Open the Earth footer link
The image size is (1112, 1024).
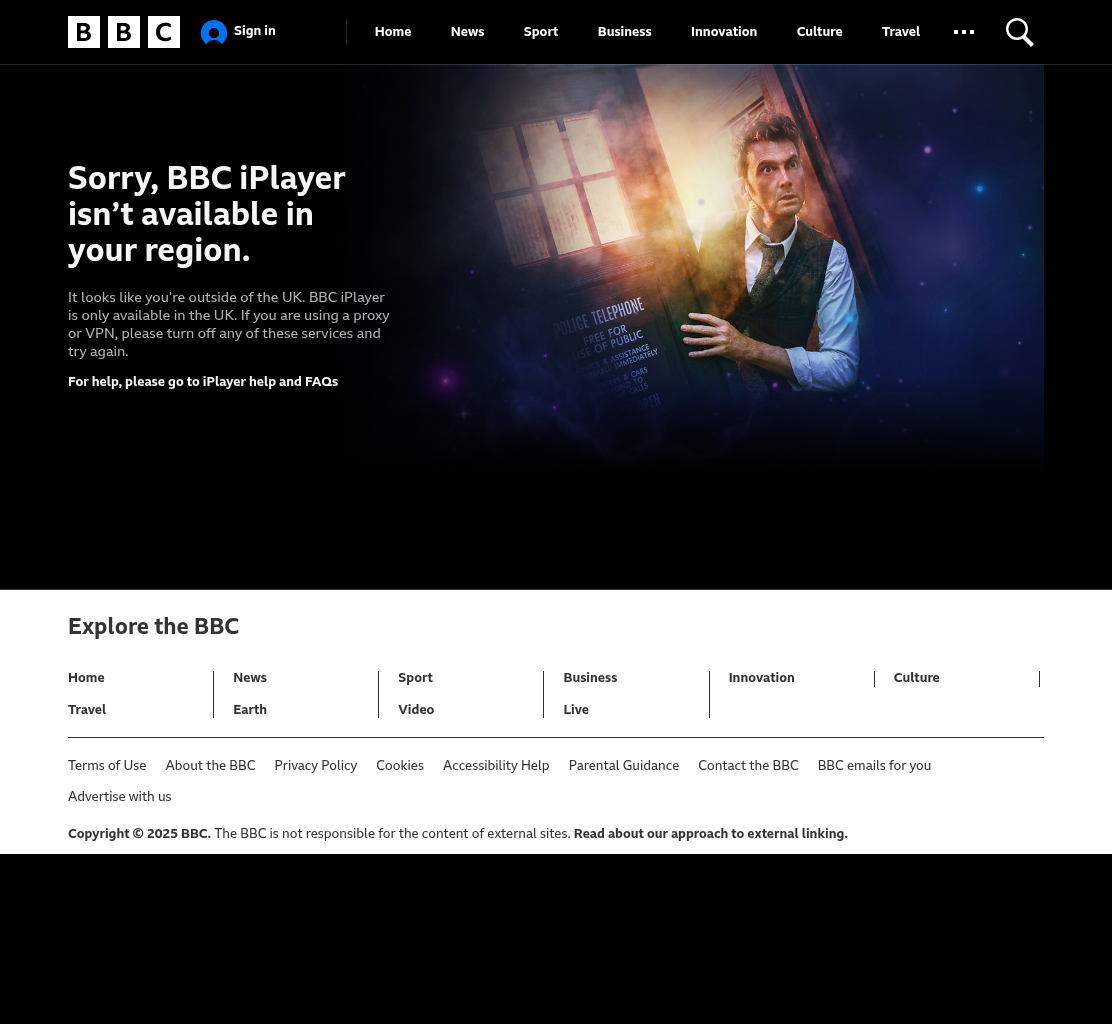250,709
